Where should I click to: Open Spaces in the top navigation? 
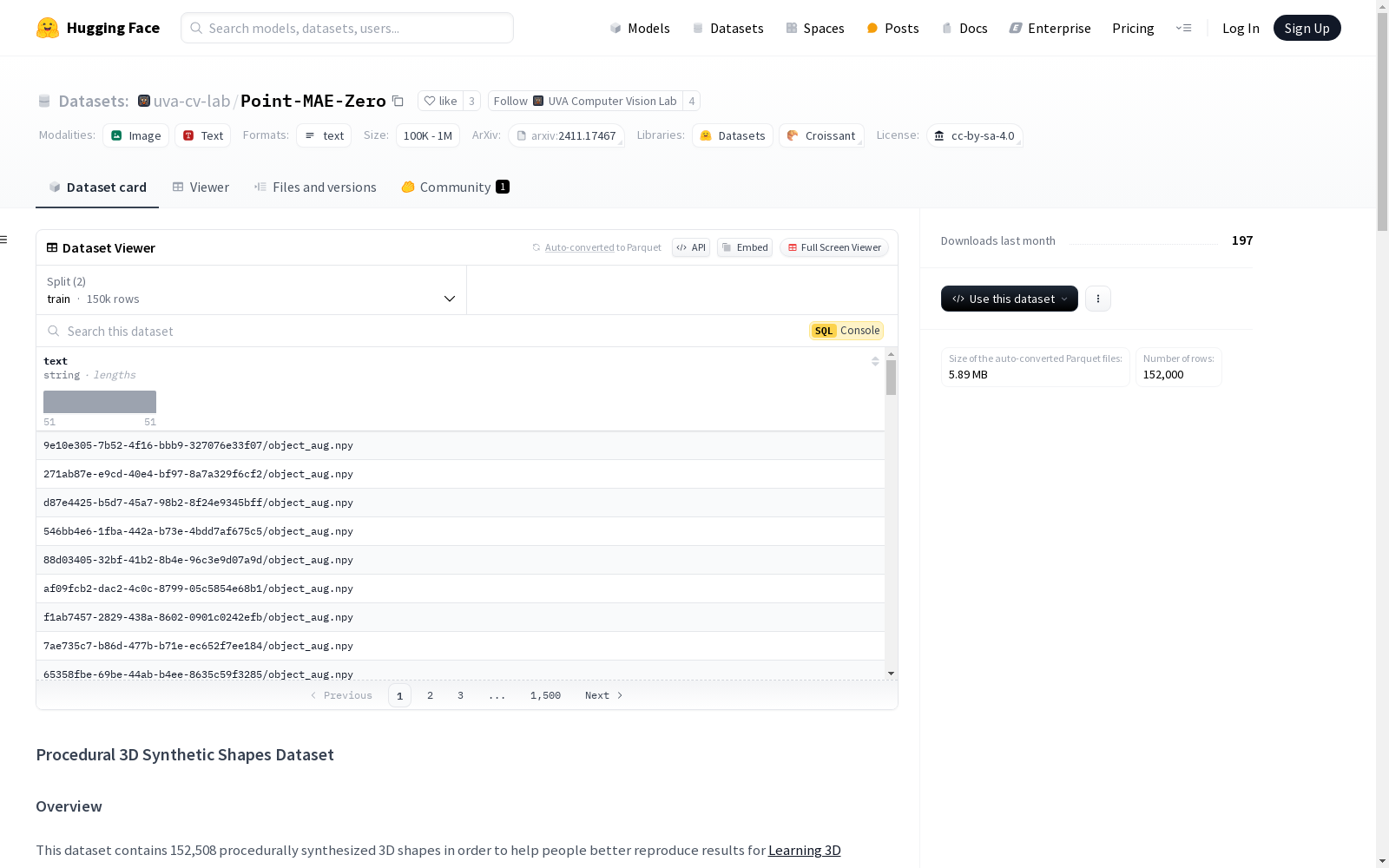[x=814, y=28]
